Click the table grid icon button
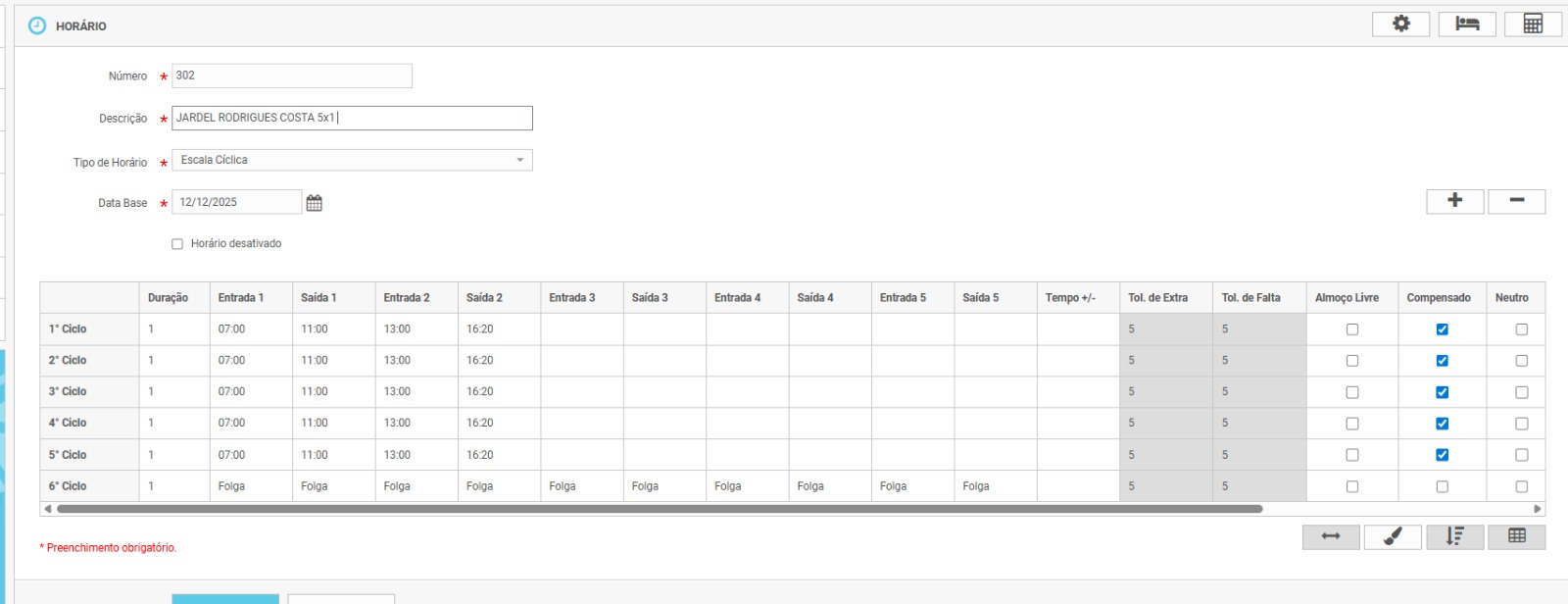 point(1516,536)
